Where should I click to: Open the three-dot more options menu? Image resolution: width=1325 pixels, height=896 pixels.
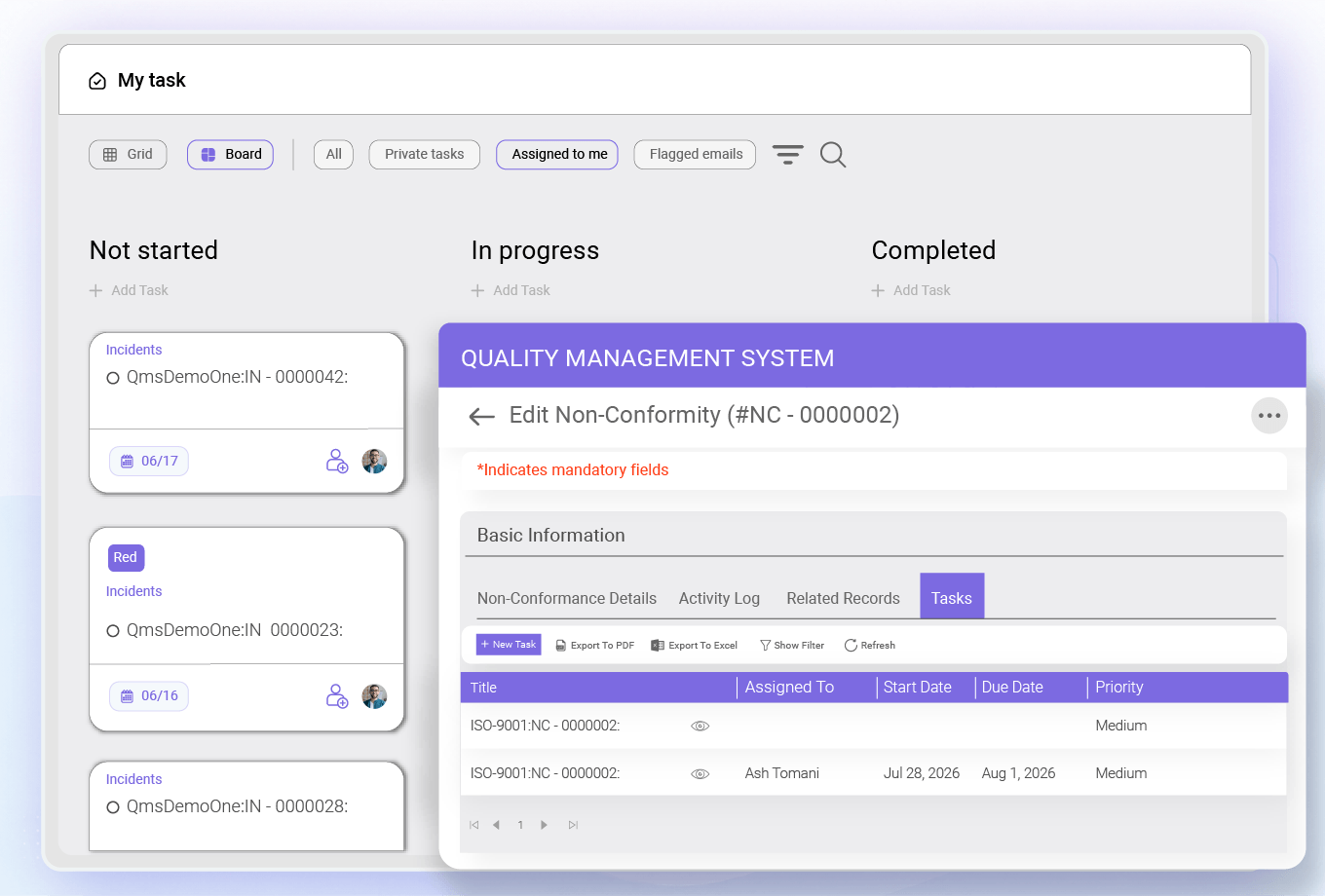1269,416
